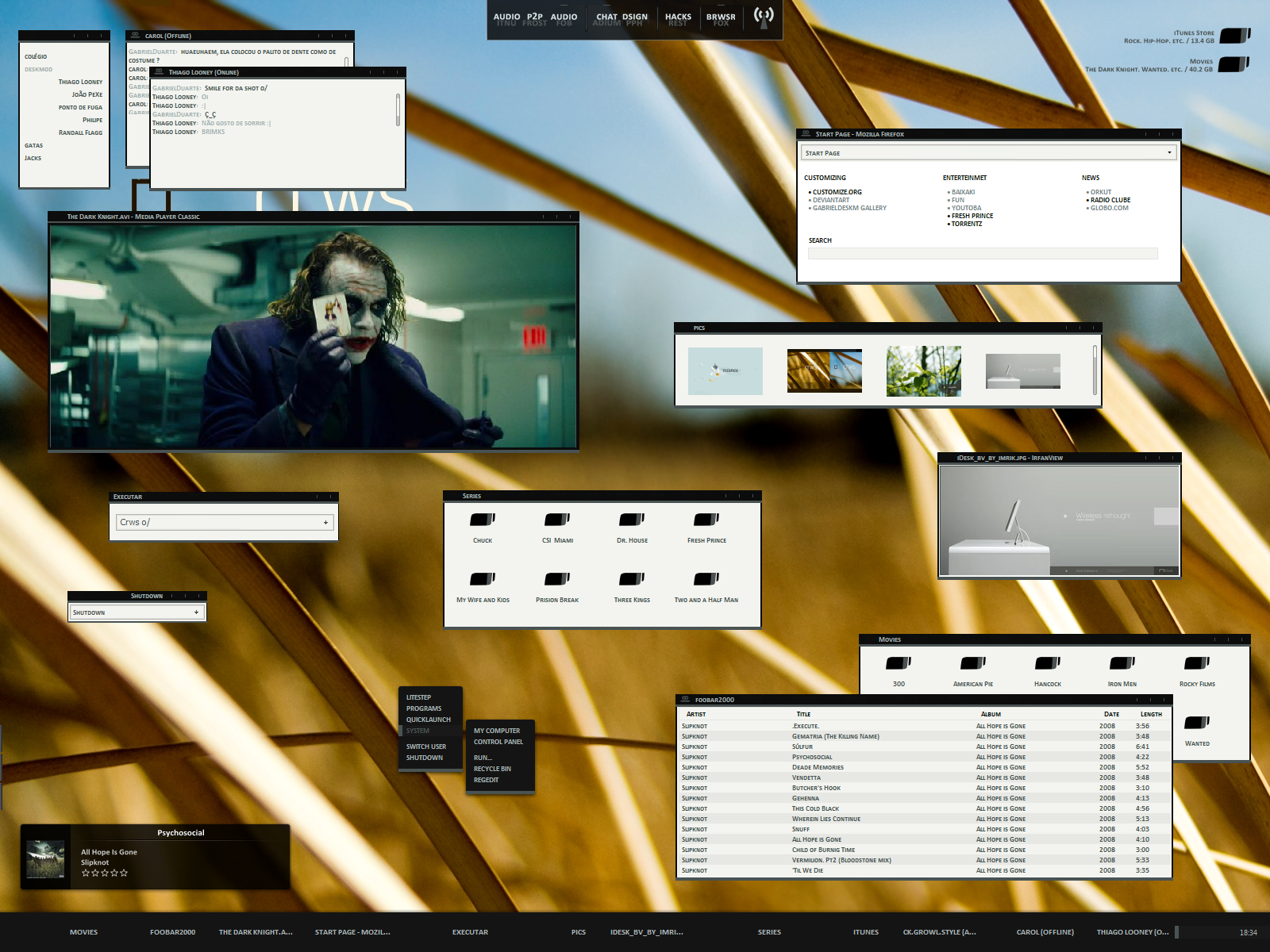
Task: Select the Snuff track row in foobar2000
Action: 924,829
